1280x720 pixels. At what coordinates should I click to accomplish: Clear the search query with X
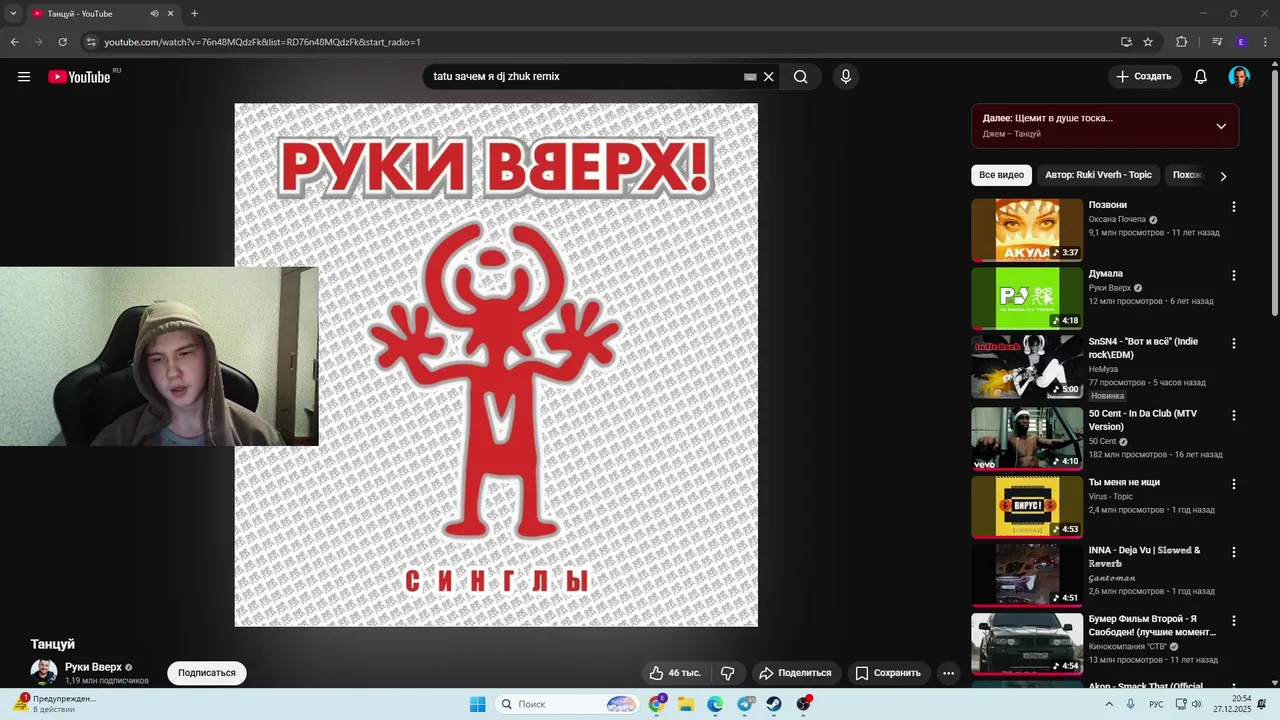tap(768, 77)
